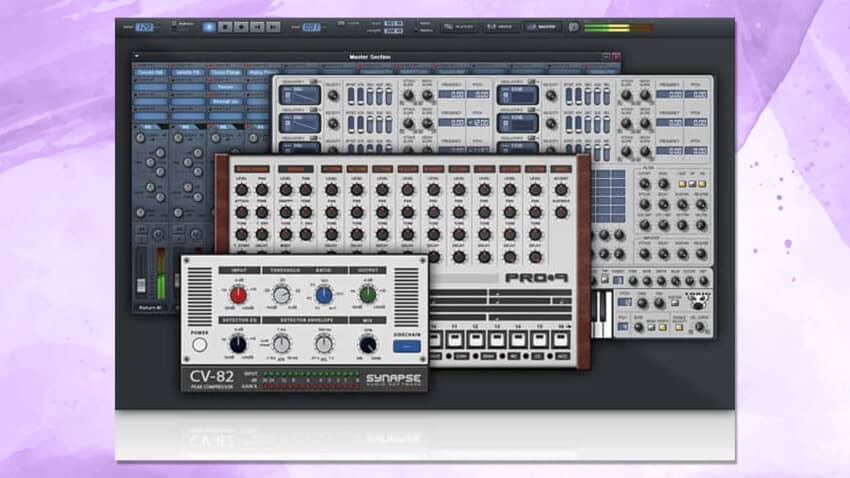This screenshot has height=478, width=850.
Task: Click the CV-82 gain reduction meter strip
Action: tap(310, 386)
